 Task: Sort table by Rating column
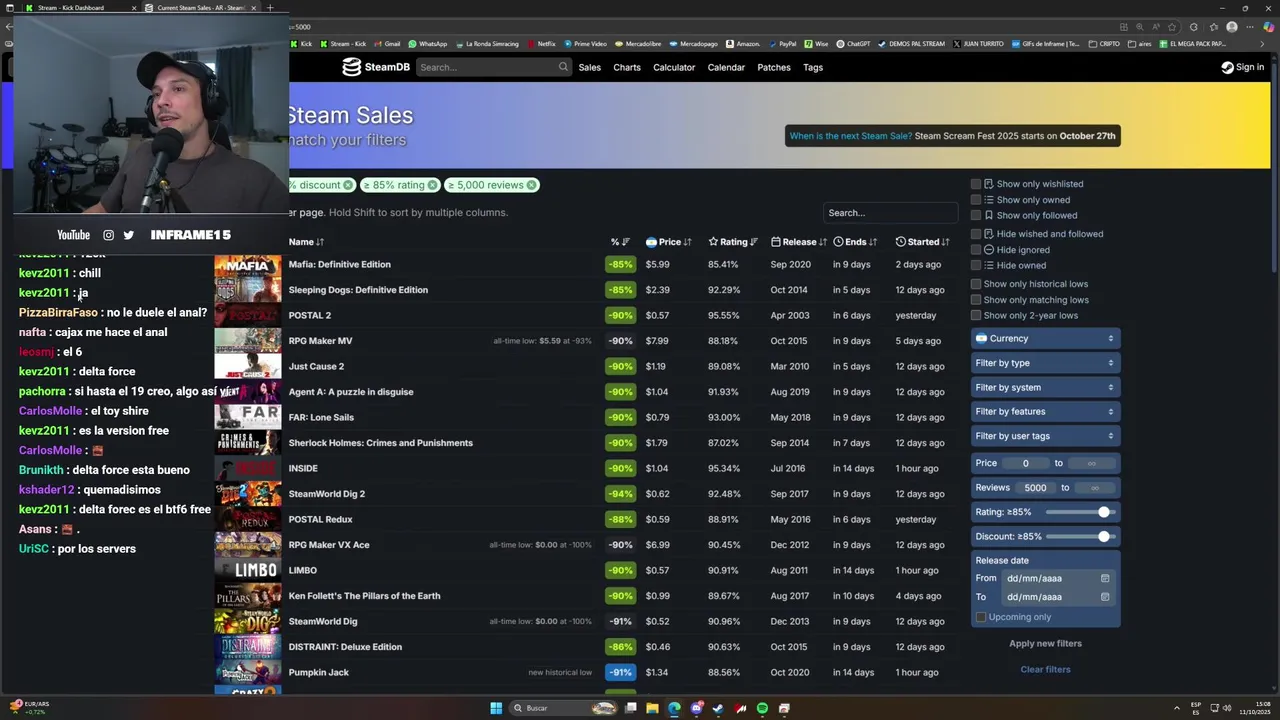tap(733, 242)
